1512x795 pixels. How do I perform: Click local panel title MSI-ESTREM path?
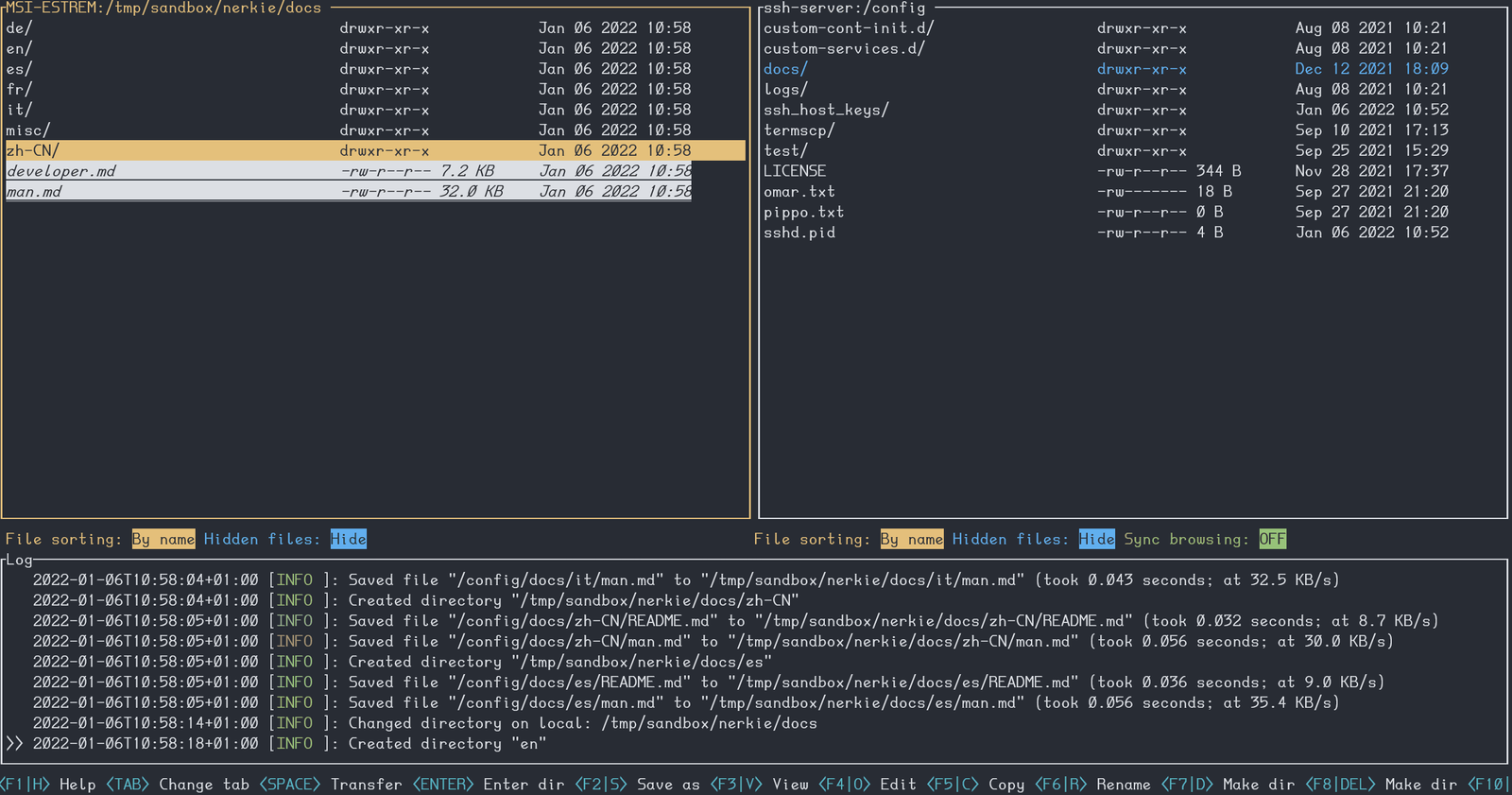click(163, 9)
